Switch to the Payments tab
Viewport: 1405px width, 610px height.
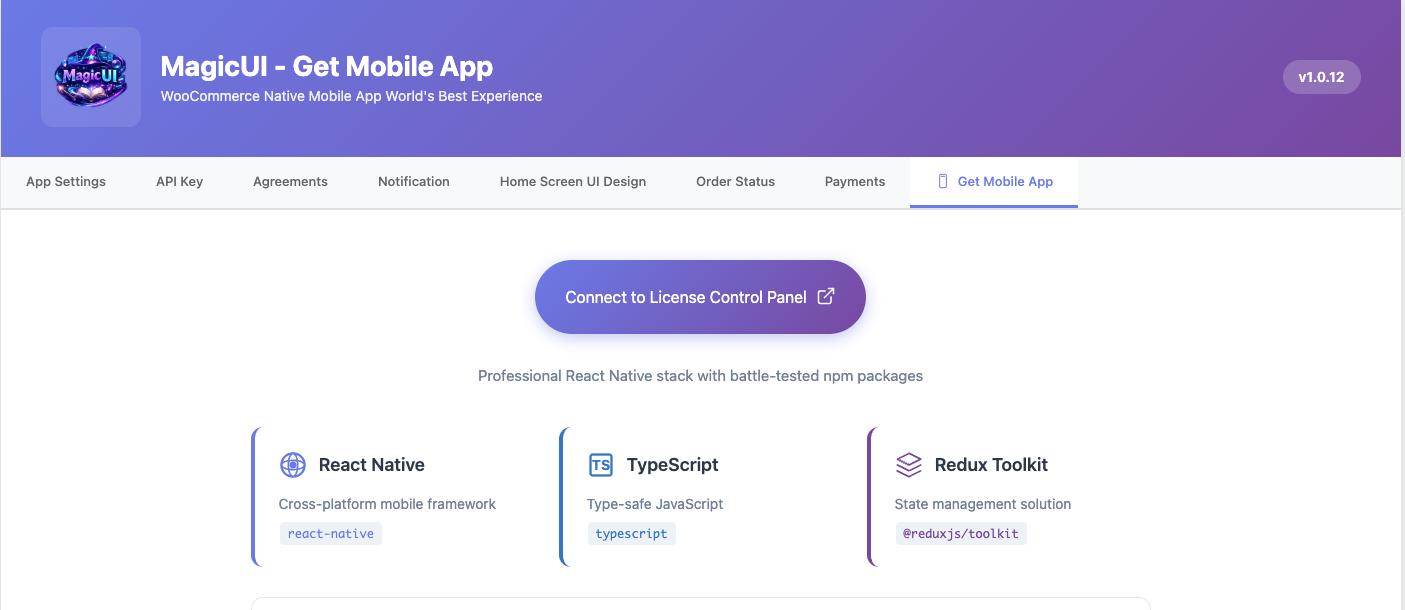pos(855,182)
